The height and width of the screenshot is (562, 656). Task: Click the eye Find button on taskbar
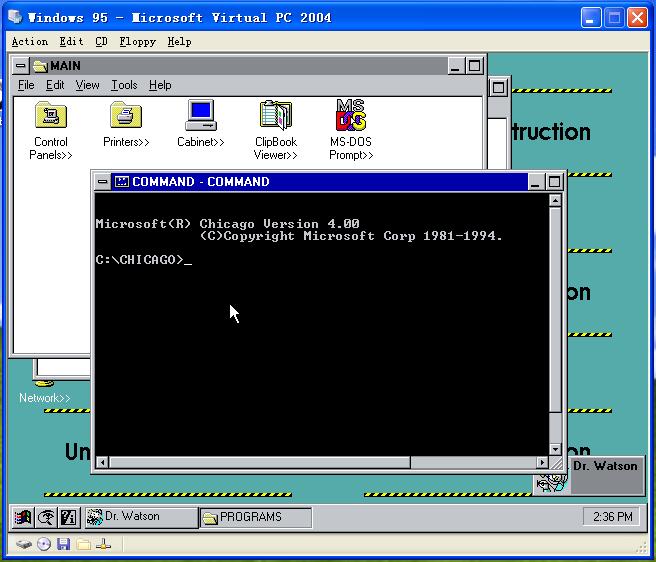46,518
